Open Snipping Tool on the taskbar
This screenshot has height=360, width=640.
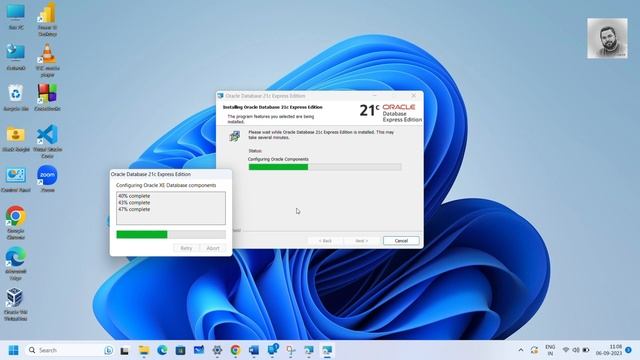291,350
